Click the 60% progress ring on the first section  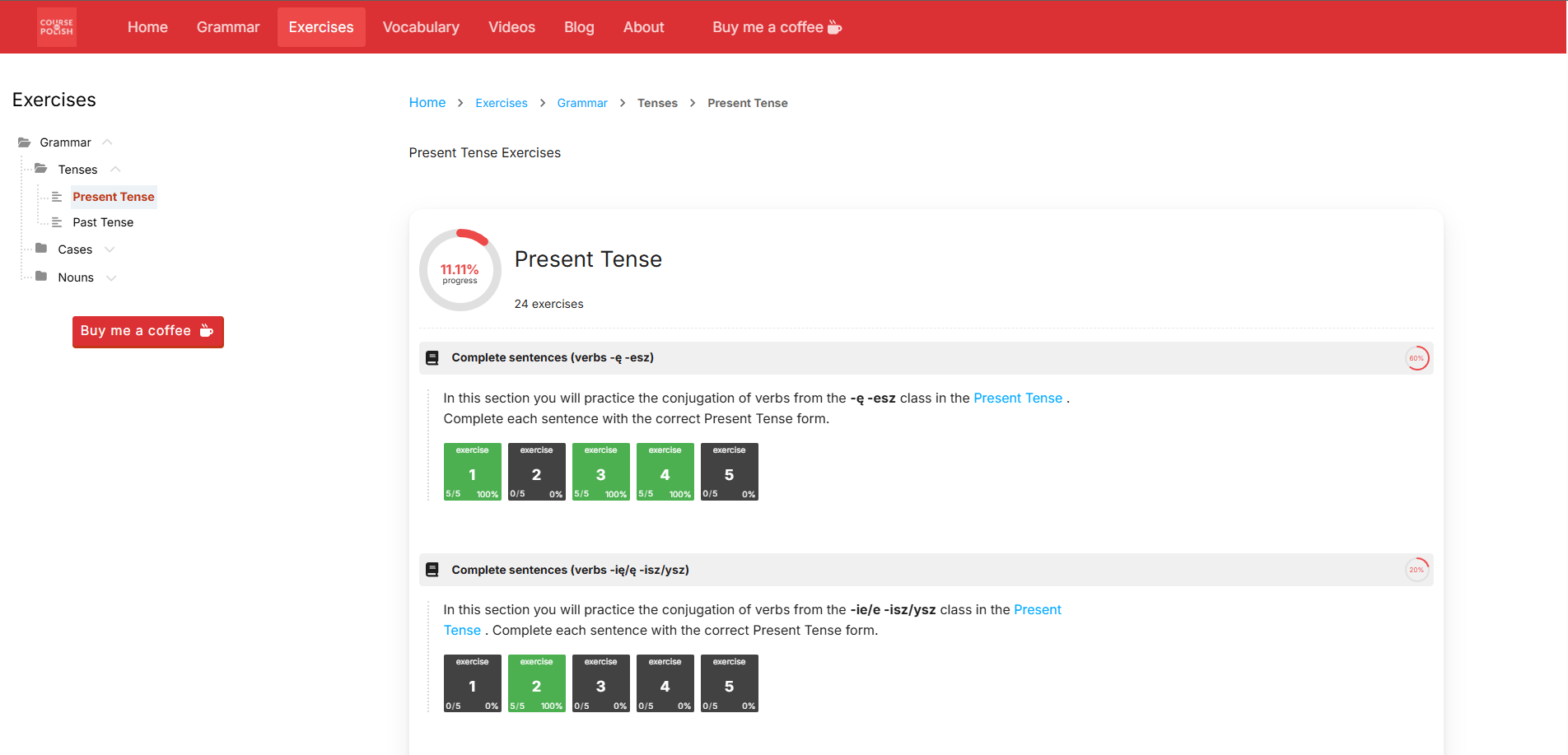pyautogui.click(x=1418, y=357)
